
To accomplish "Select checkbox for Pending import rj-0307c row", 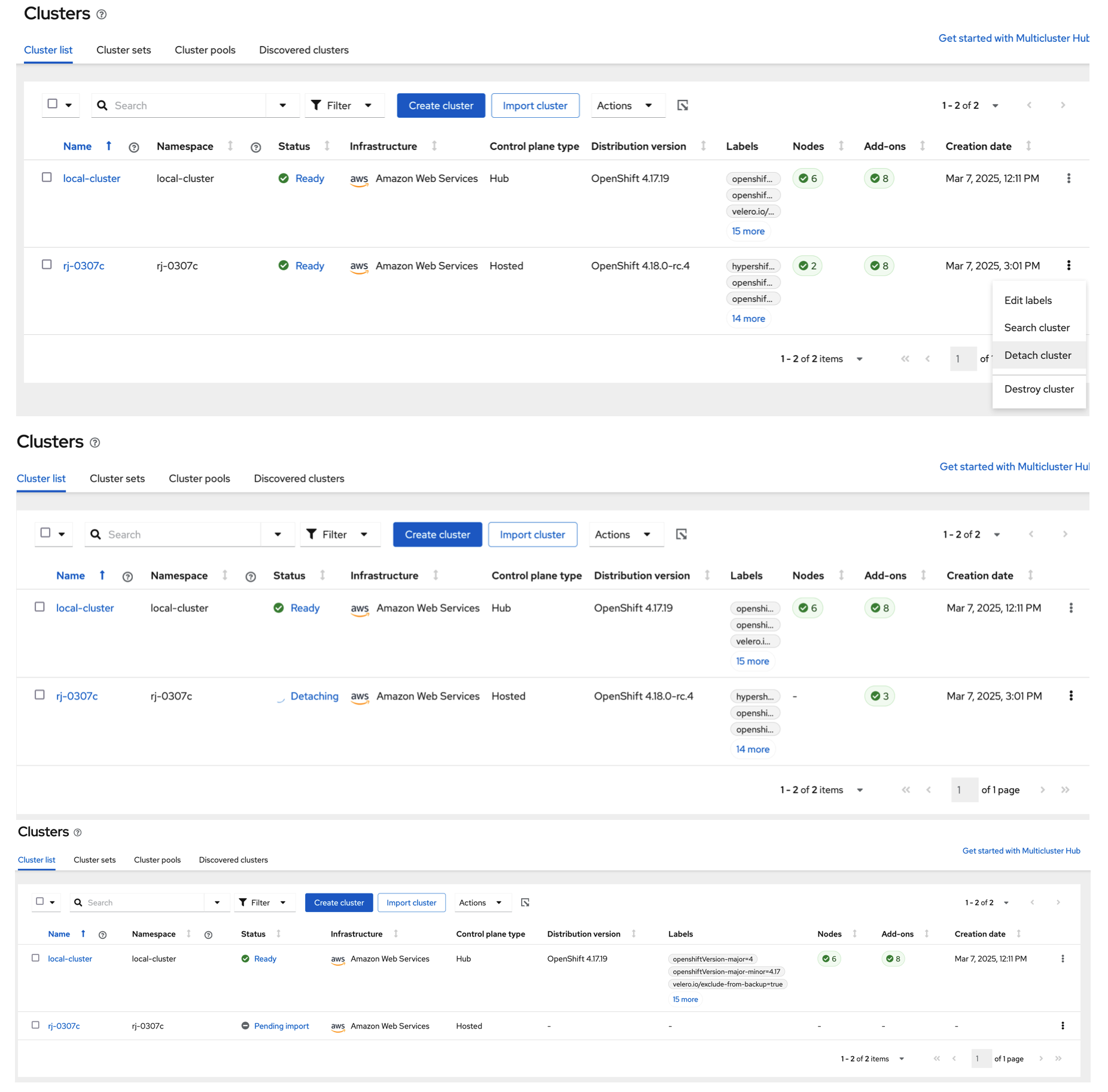I will tap(35, 1024).
